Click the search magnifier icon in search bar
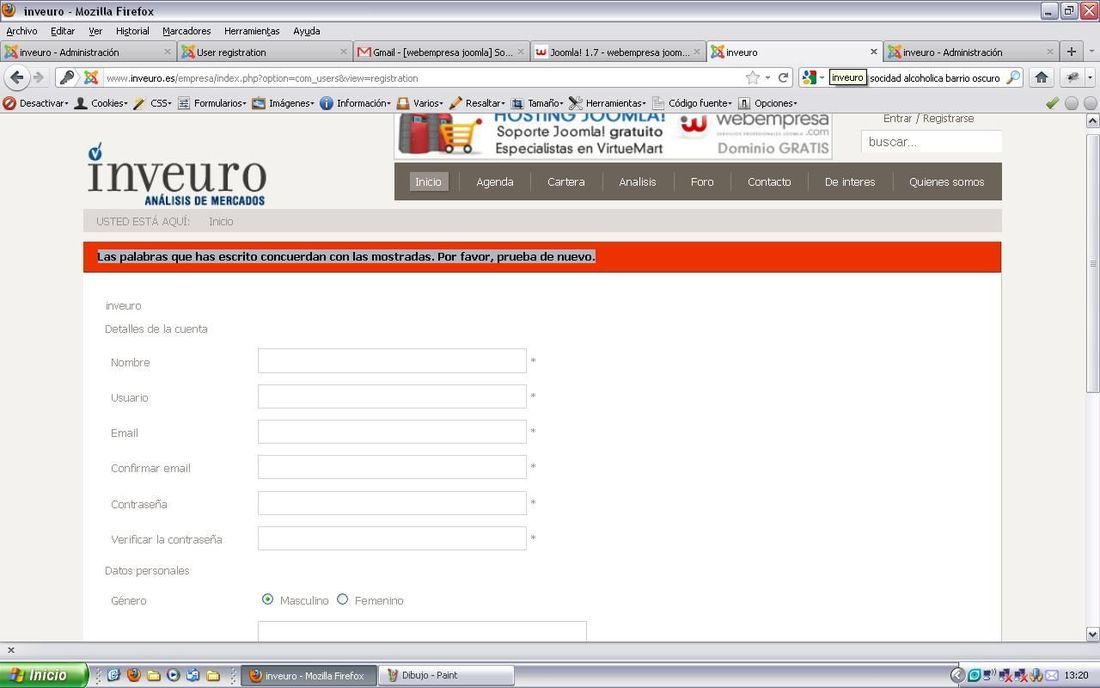Viewport: 1100px width, 688px height. pos(1013,78)
